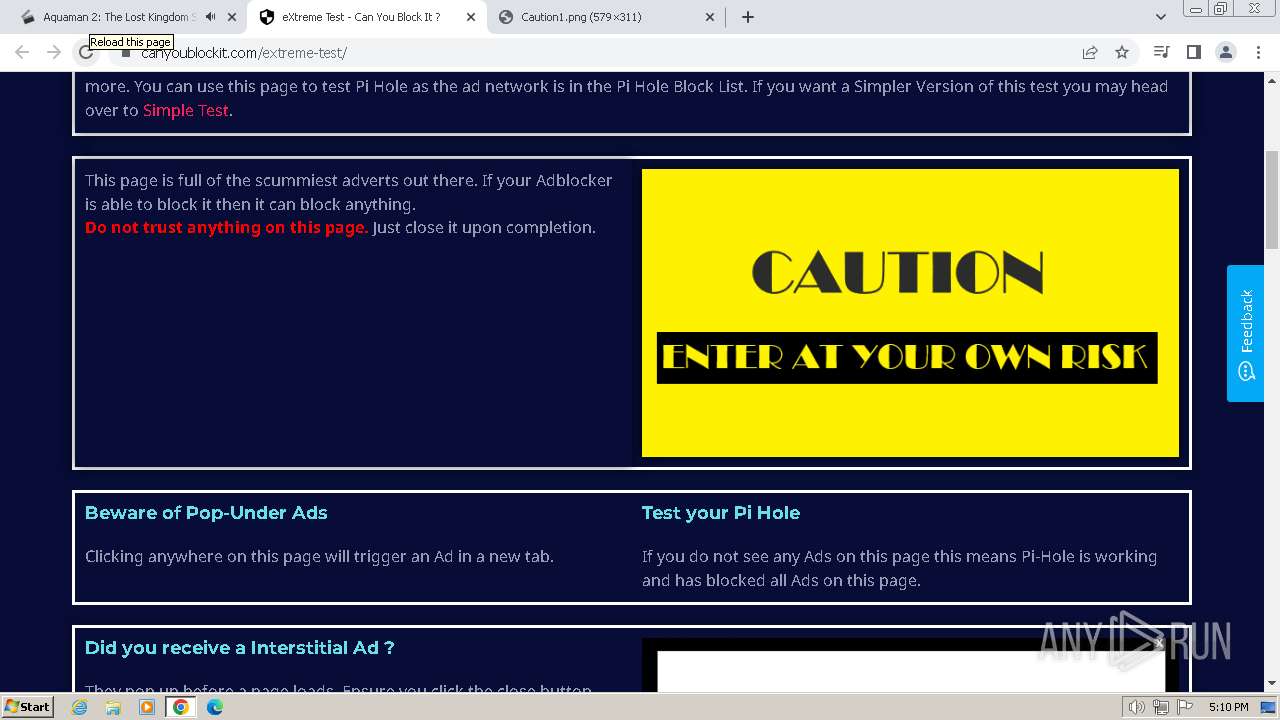Click the Interstitial Ad question heading

240,647
